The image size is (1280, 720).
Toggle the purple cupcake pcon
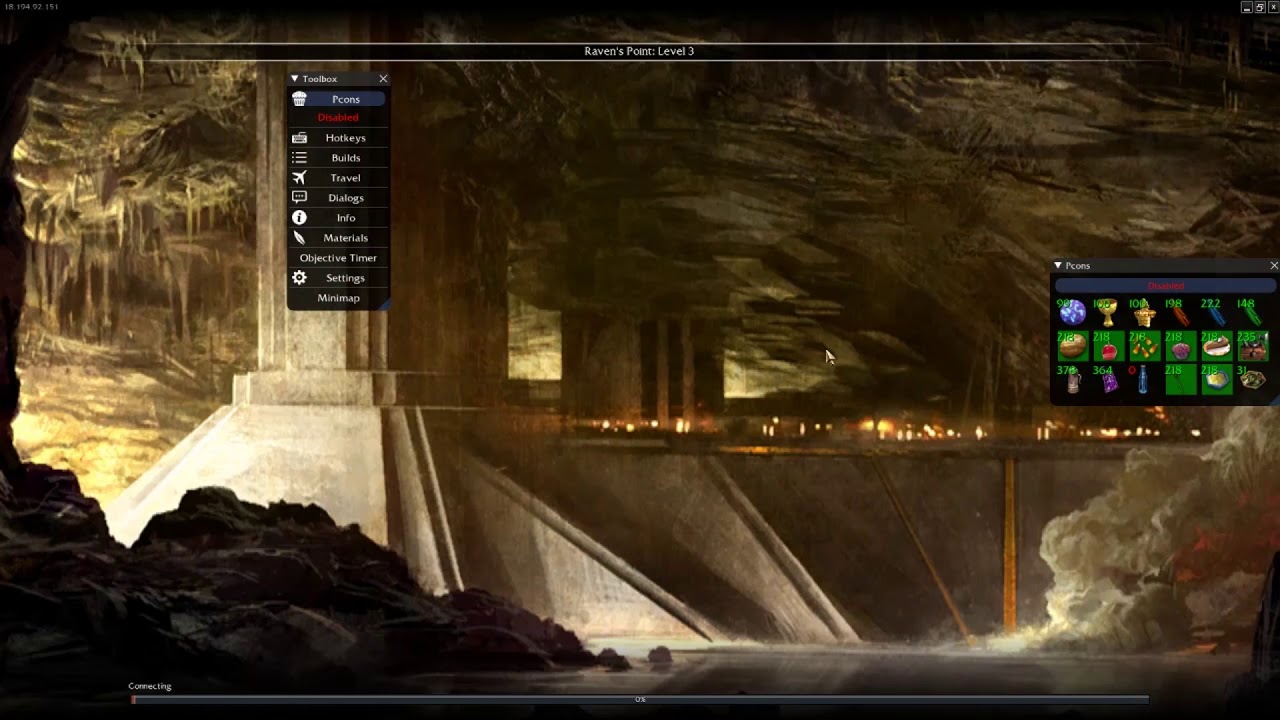(x=1180, y=346)
